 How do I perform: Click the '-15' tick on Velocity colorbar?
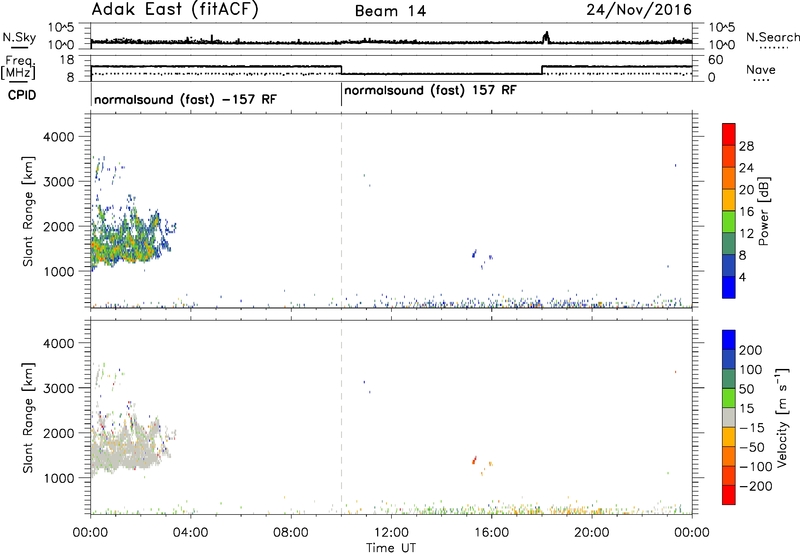(752, 428)
